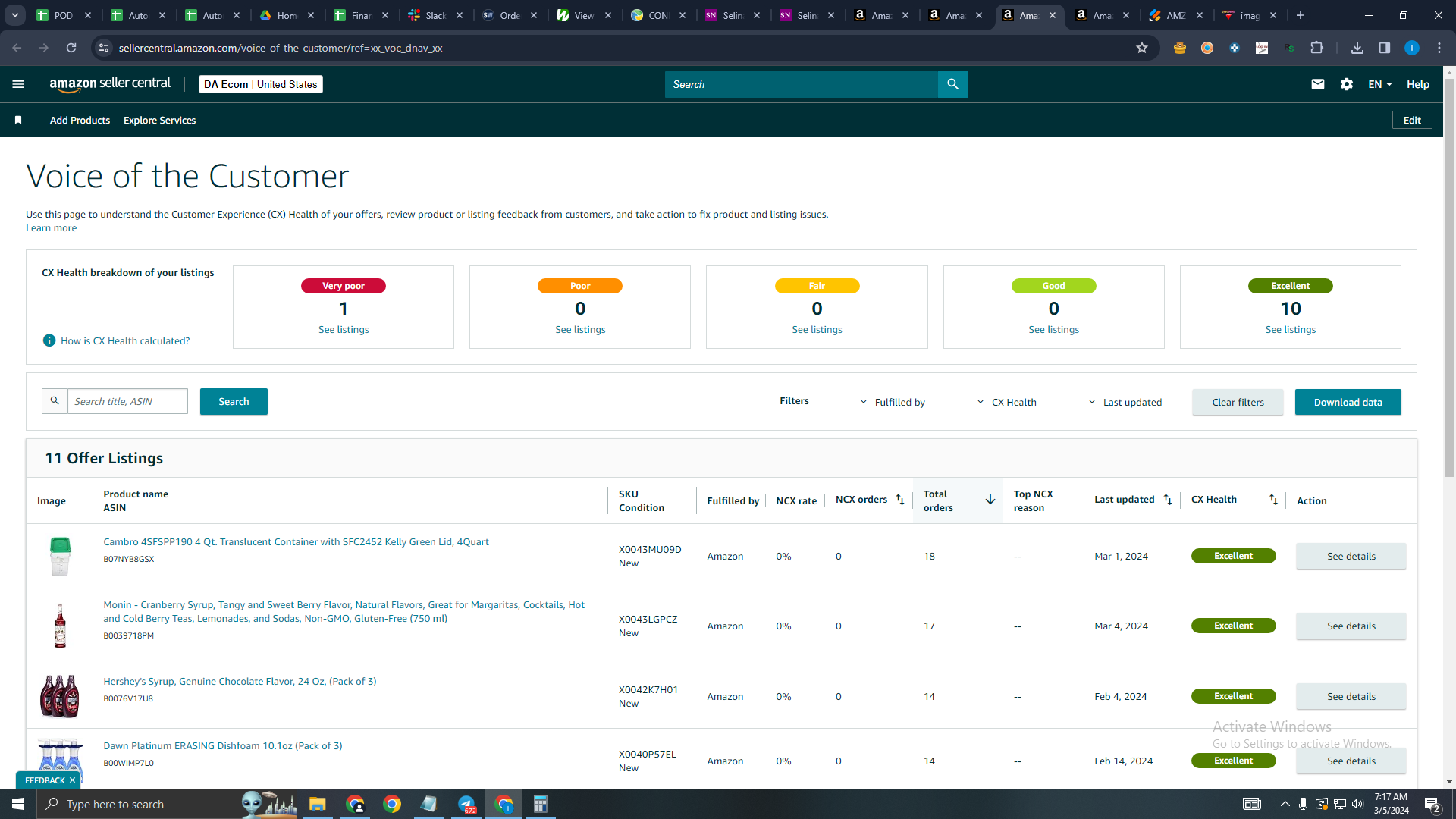Image resolution: width=1456 pixels, height=819 pixels.
Task: Show hidden system tray icons
Action: pos(1285,804)
